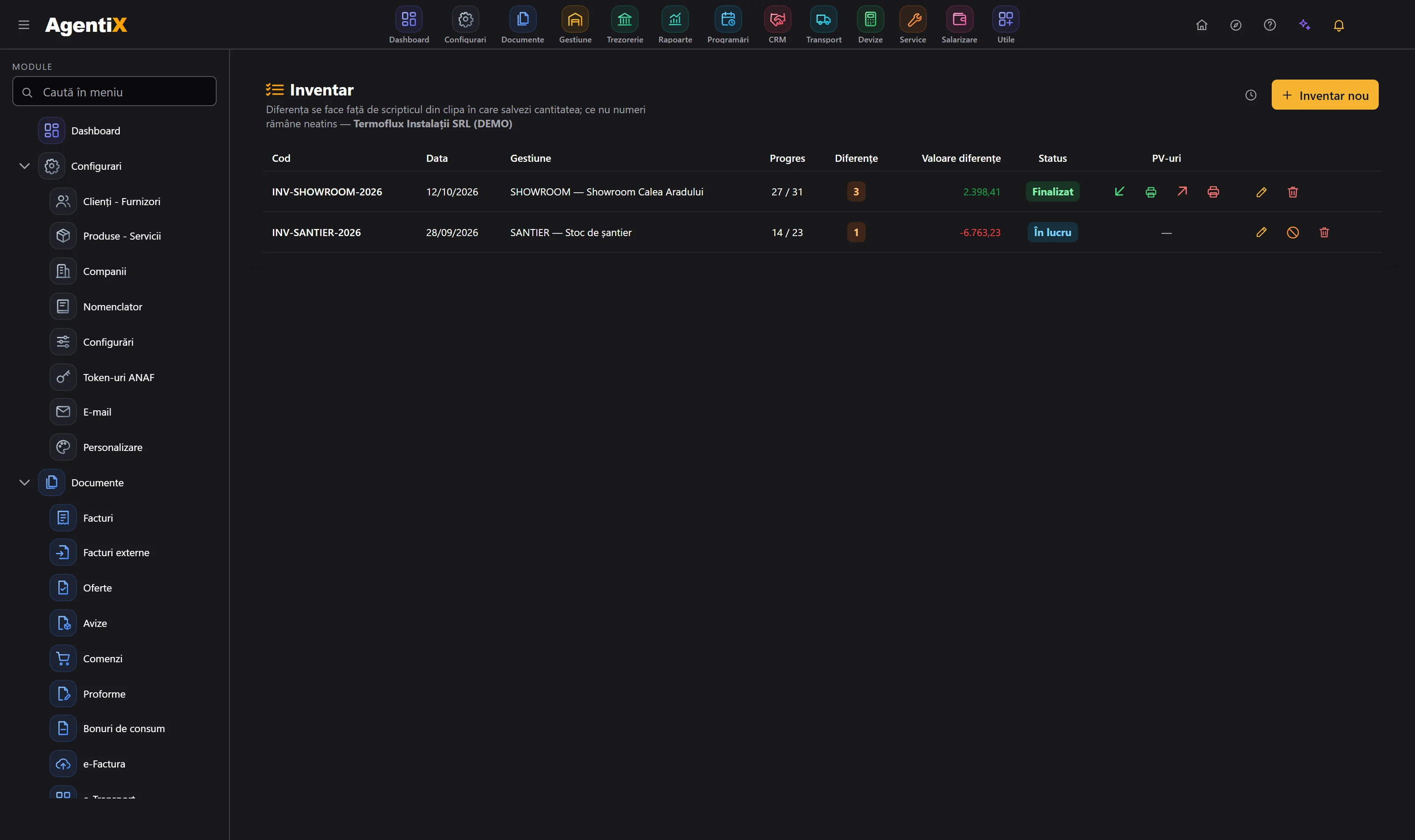Image resolution: width=1415 pixels, height=840 pixels.
Task: View inventory history clock icon
Action: pyautogui.click(x=1251, y=95)
